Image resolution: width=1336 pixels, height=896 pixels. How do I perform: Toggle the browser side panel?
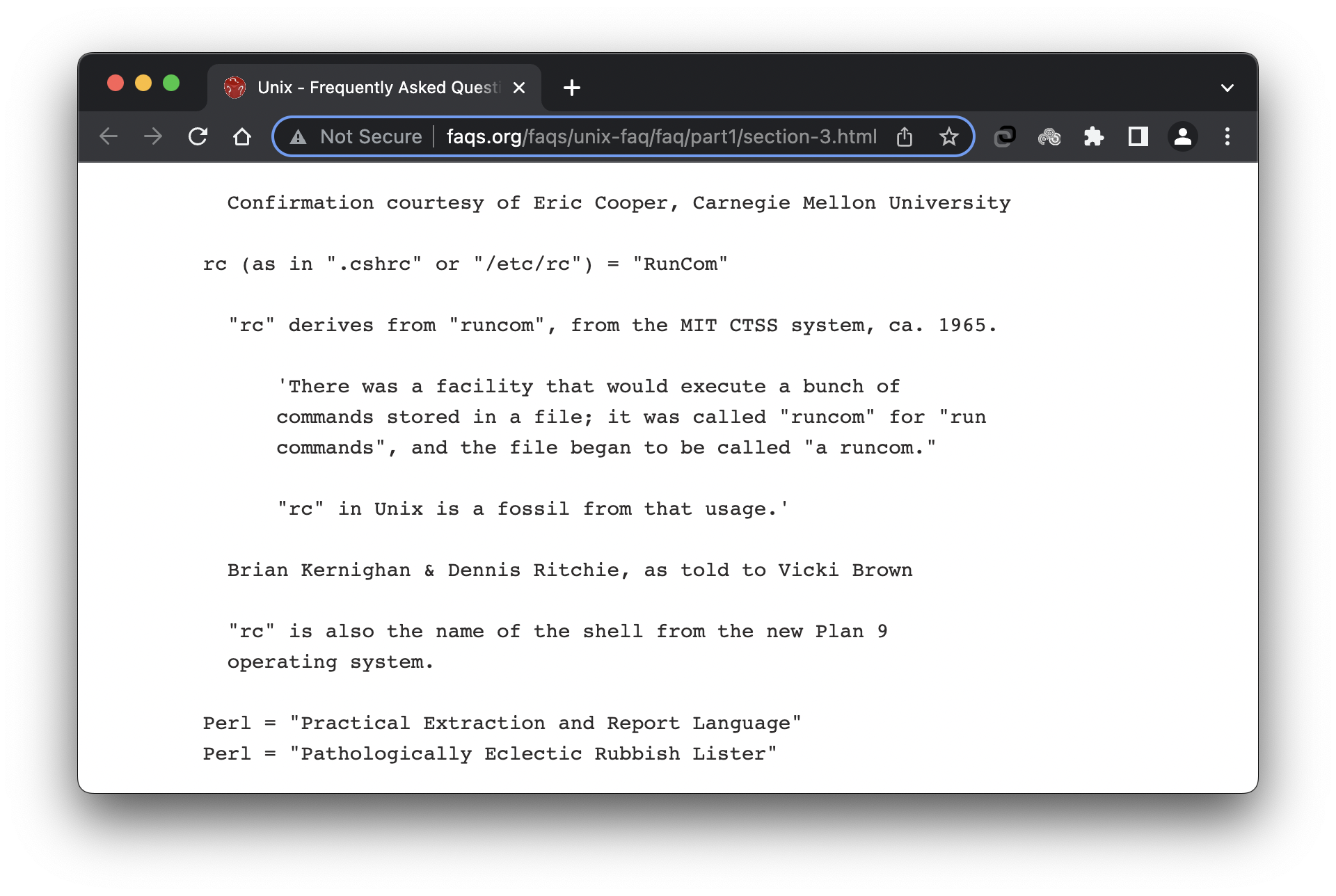(1138, 136)
